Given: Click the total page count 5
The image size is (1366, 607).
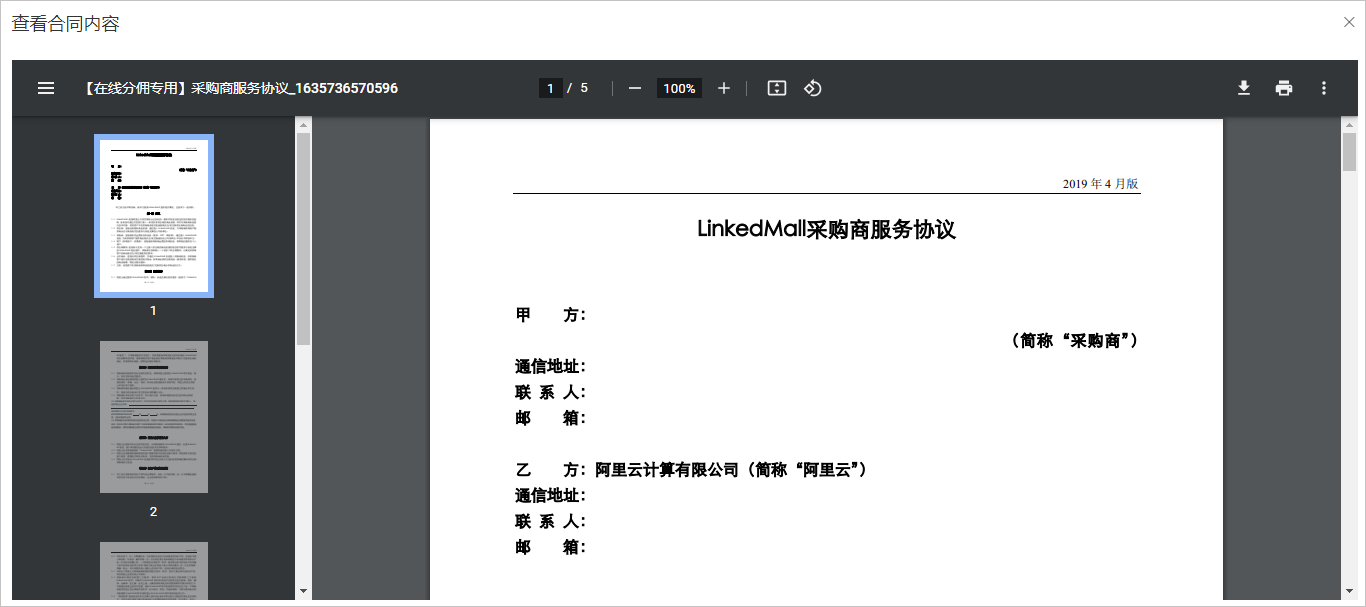Looking at the screenshot, I should point(584,88).
